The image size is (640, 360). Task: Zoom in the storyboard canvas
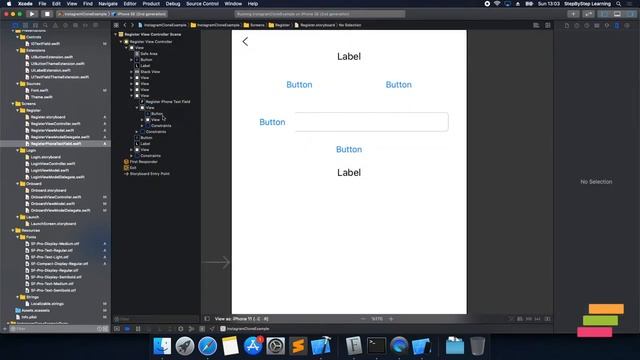(391, 319)
